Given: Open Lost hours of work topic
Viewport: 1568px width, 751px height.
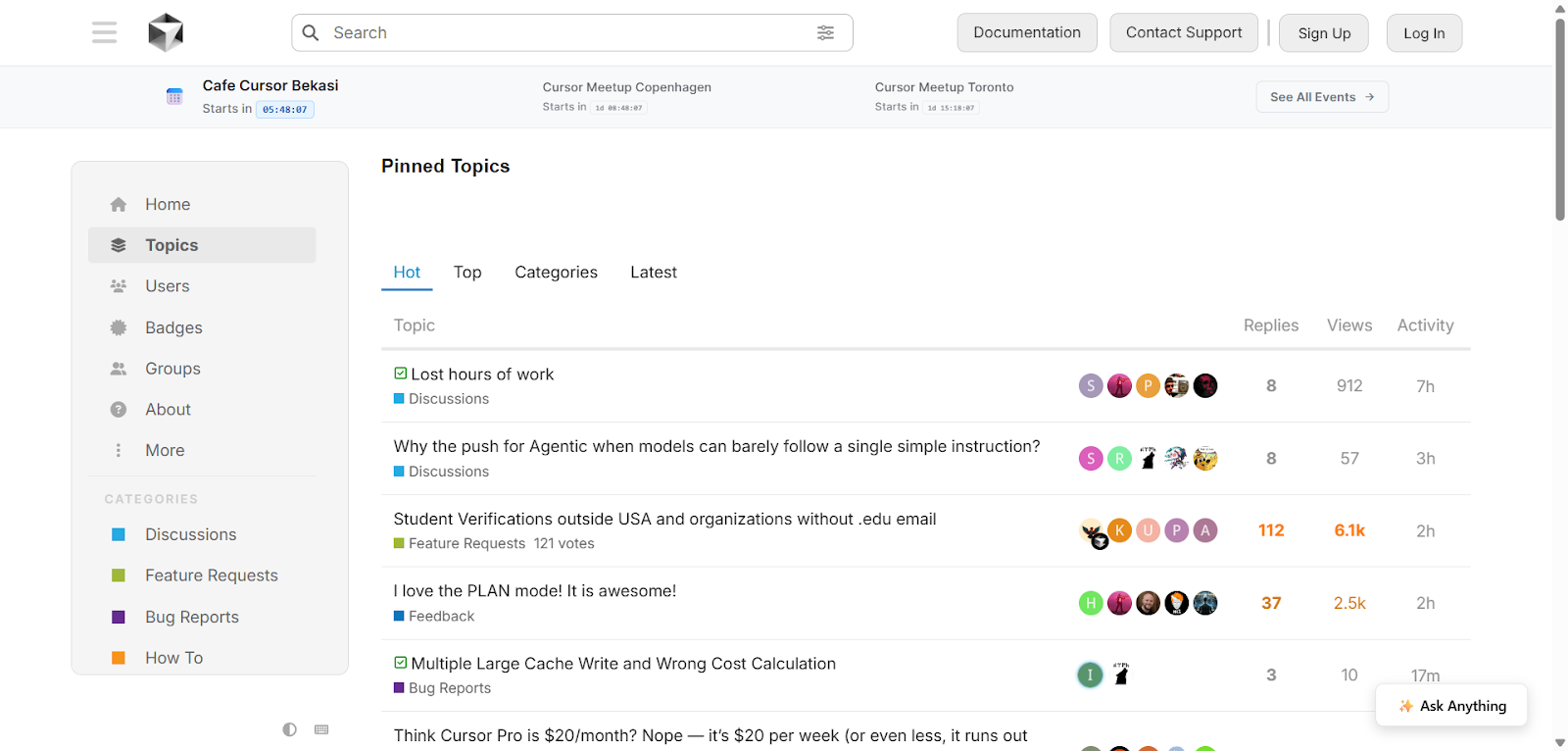Looking at the screenshot, I should 482,374.
